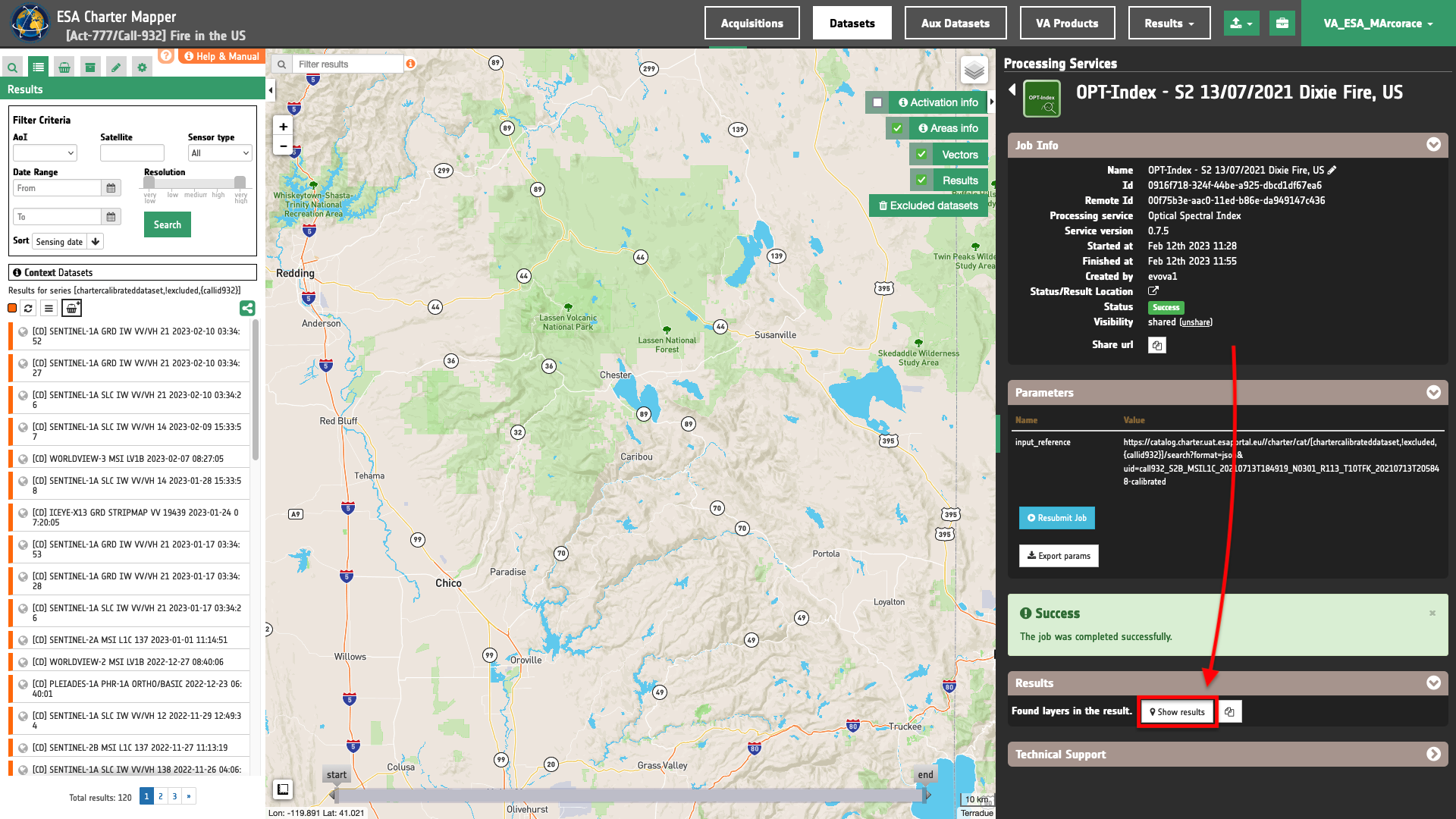The image size is (1456, 819).
Task: Open the To date calendar picker
Action: tap(111, 217)
